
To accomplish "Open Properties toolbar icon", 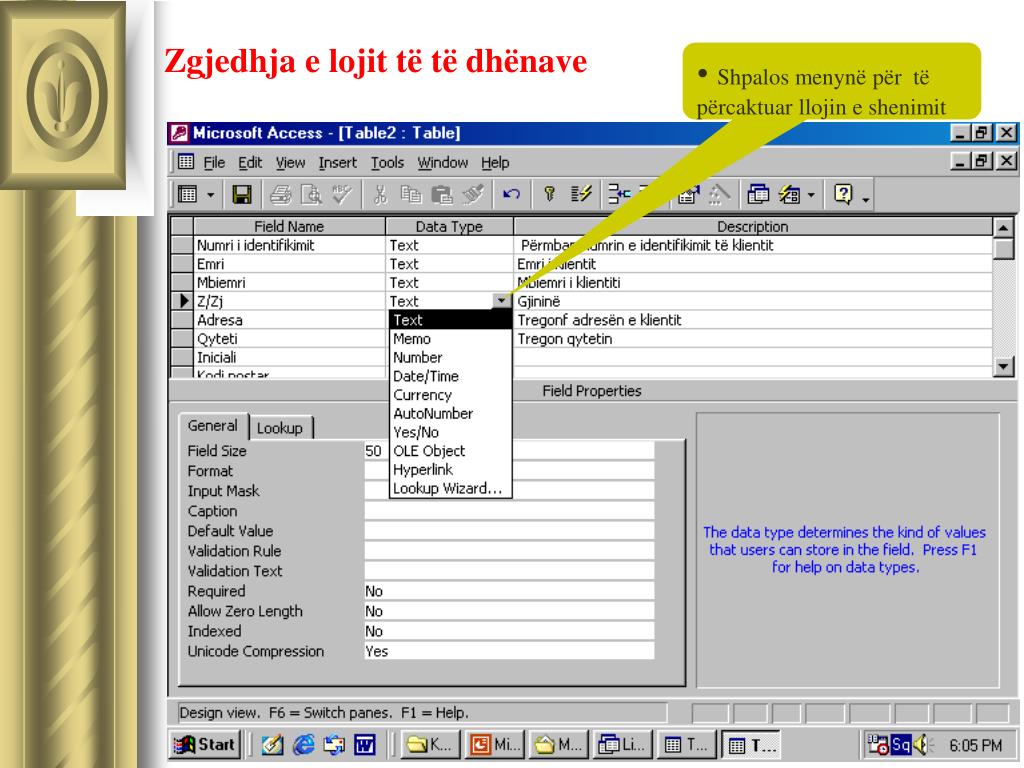I will tap(688, 195).
